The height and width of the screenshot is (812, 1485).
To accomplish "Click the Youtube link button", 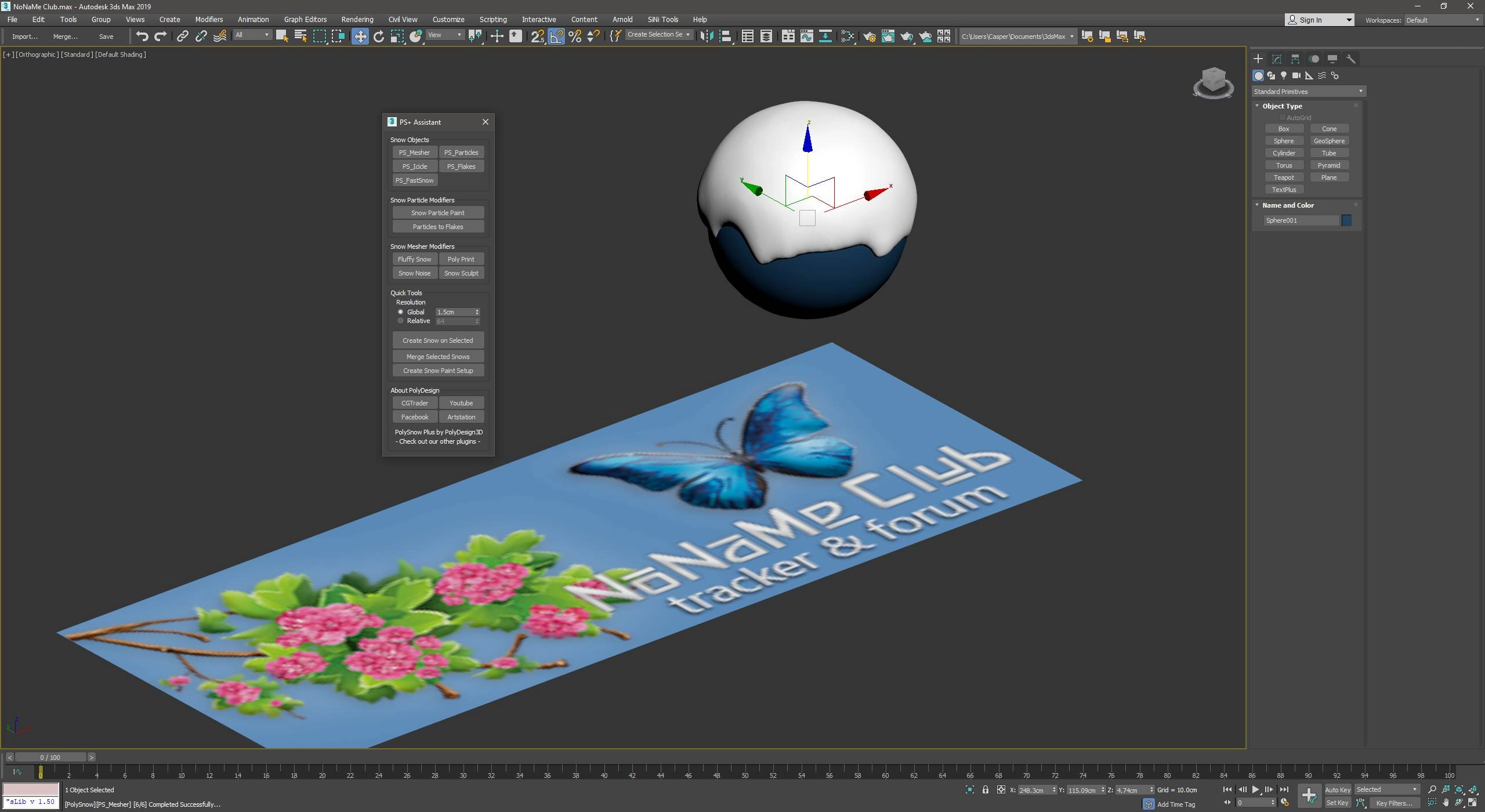I will pos(461,403).
